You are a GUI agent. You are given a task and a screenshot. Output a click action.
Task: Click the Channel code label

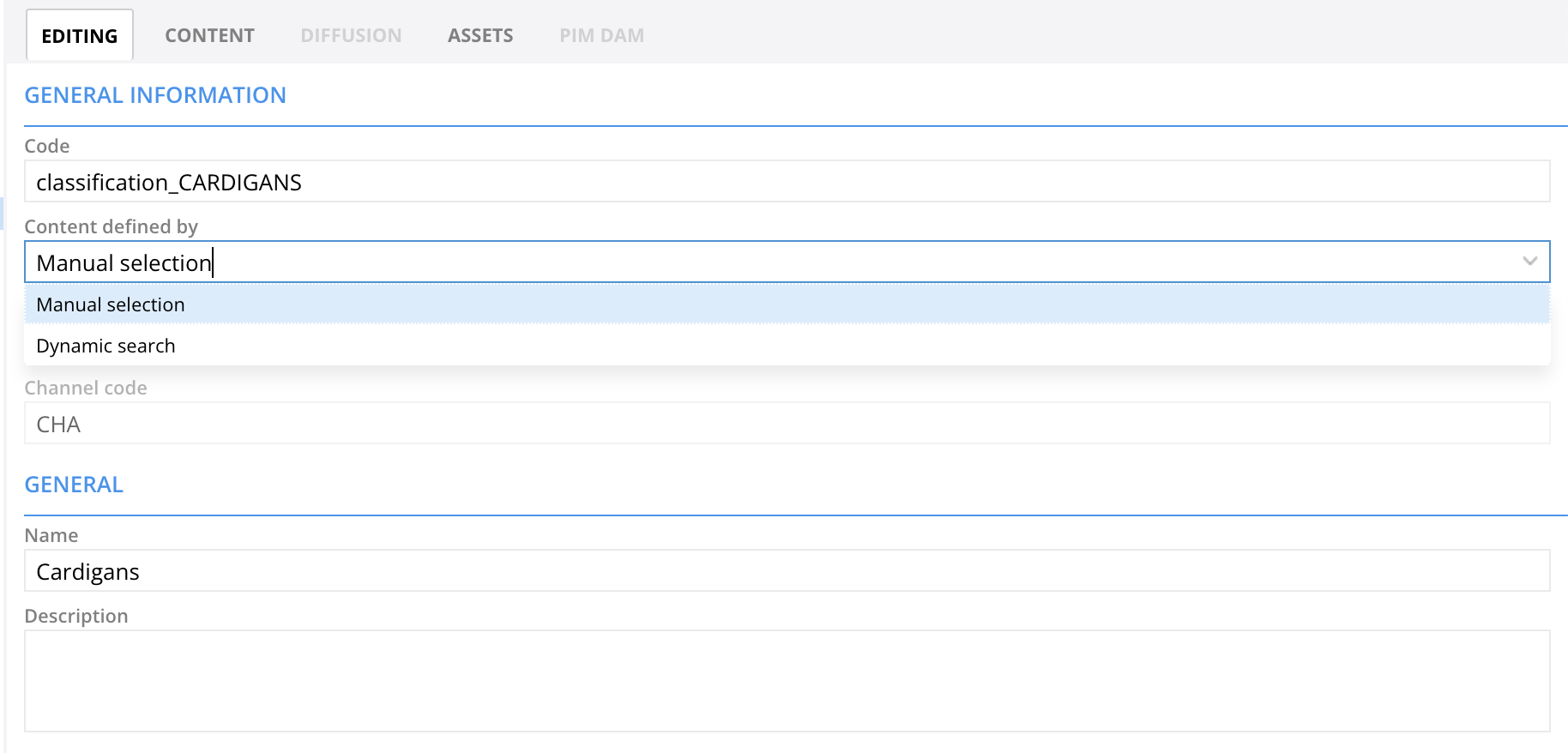pos(86,388)
